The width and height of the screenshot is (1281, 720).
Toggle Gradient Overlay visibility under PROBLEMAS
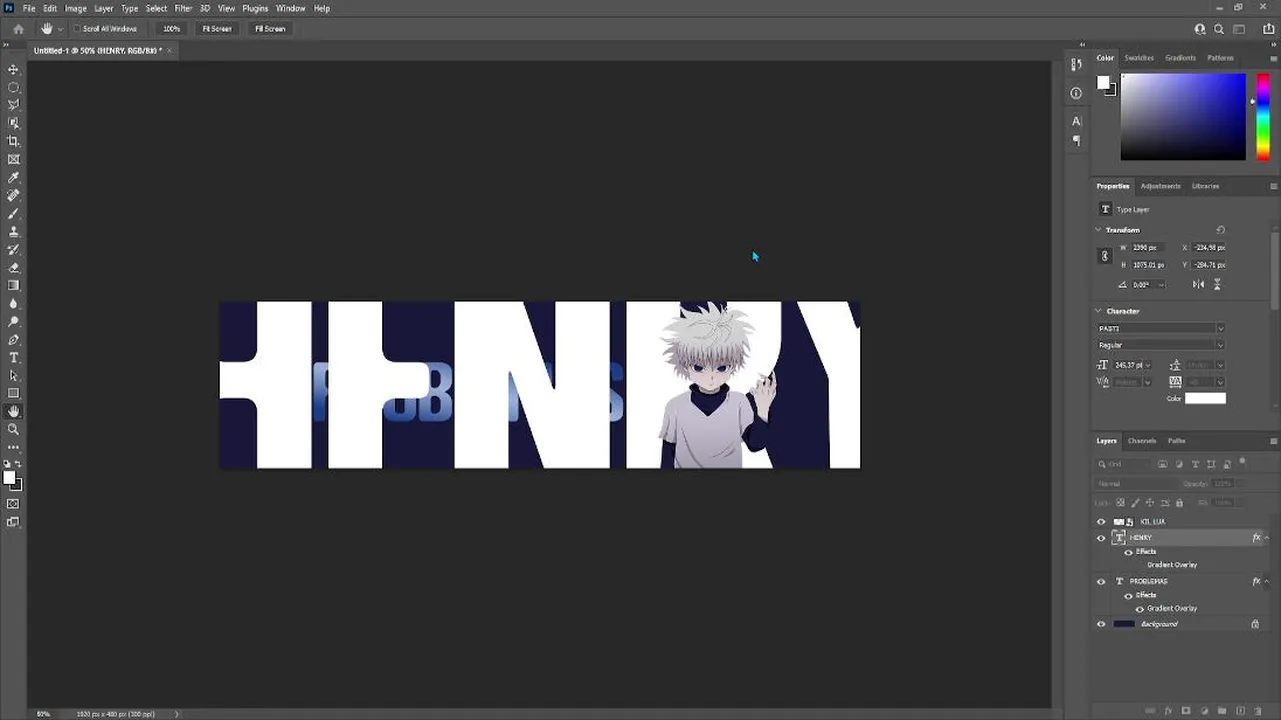tap(1140, 608)
